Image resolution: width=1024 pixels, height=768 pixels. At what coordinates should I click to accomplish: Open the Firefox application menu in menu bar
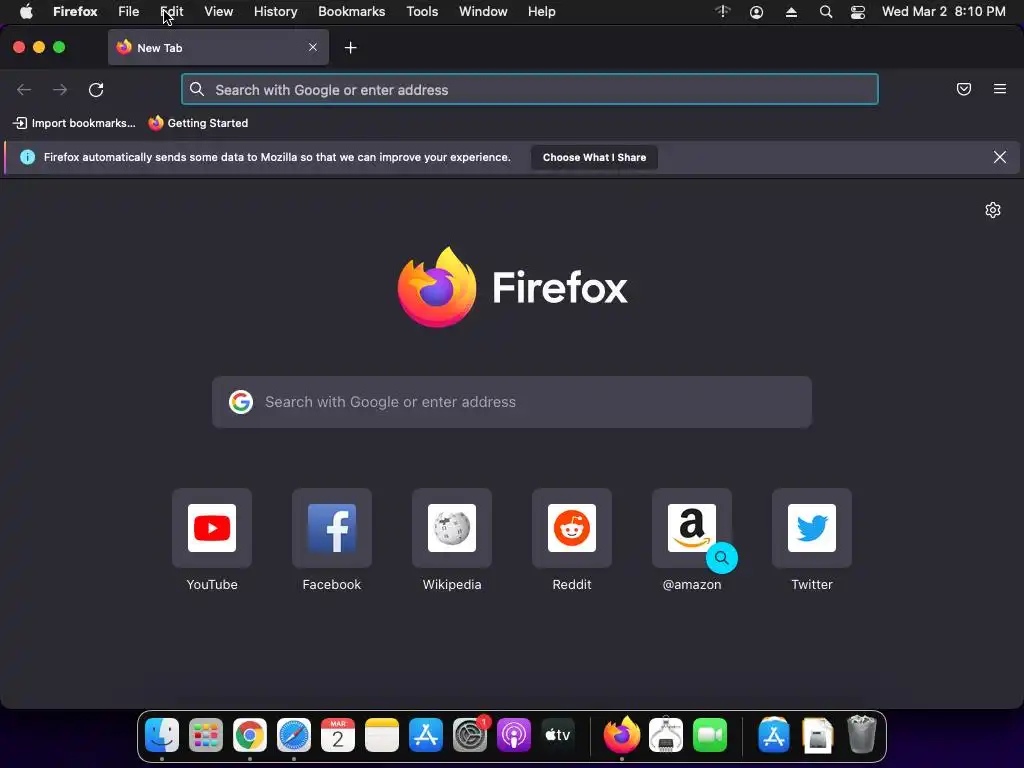click(x=75, y=12)
